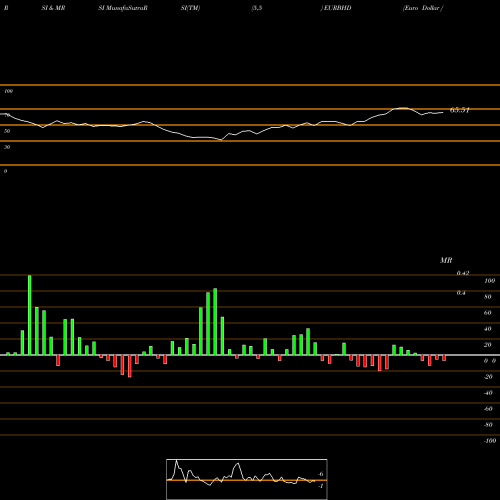Click the 60 label on histogram right axis
500x500 pixels.
488,313
